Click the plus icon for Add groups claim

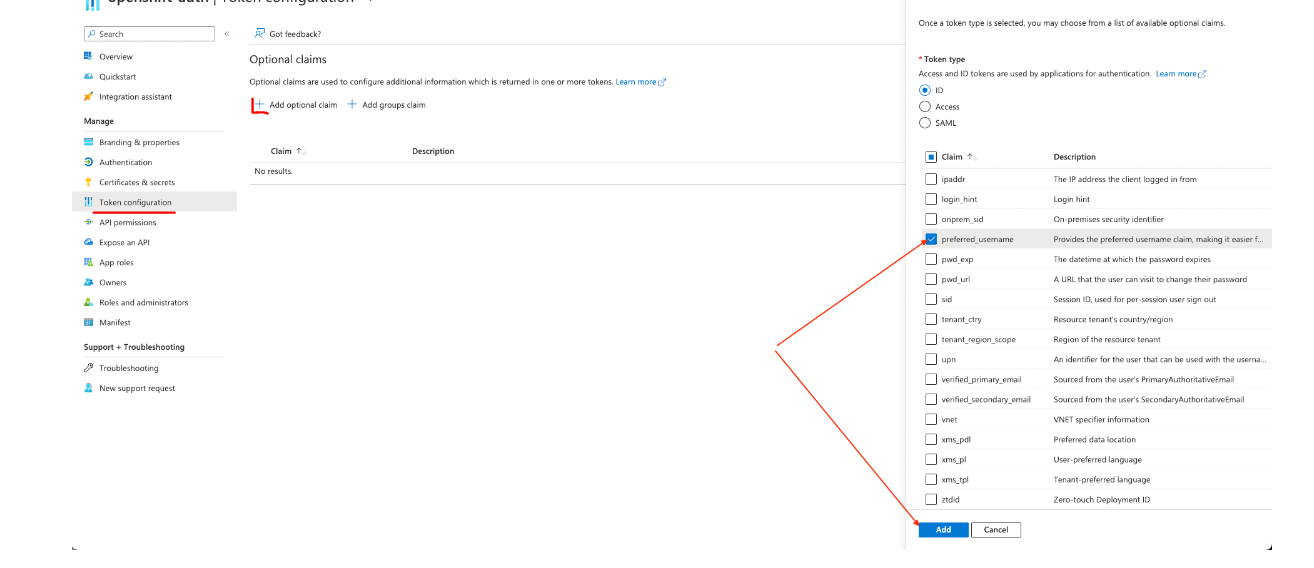click(352, 105)
